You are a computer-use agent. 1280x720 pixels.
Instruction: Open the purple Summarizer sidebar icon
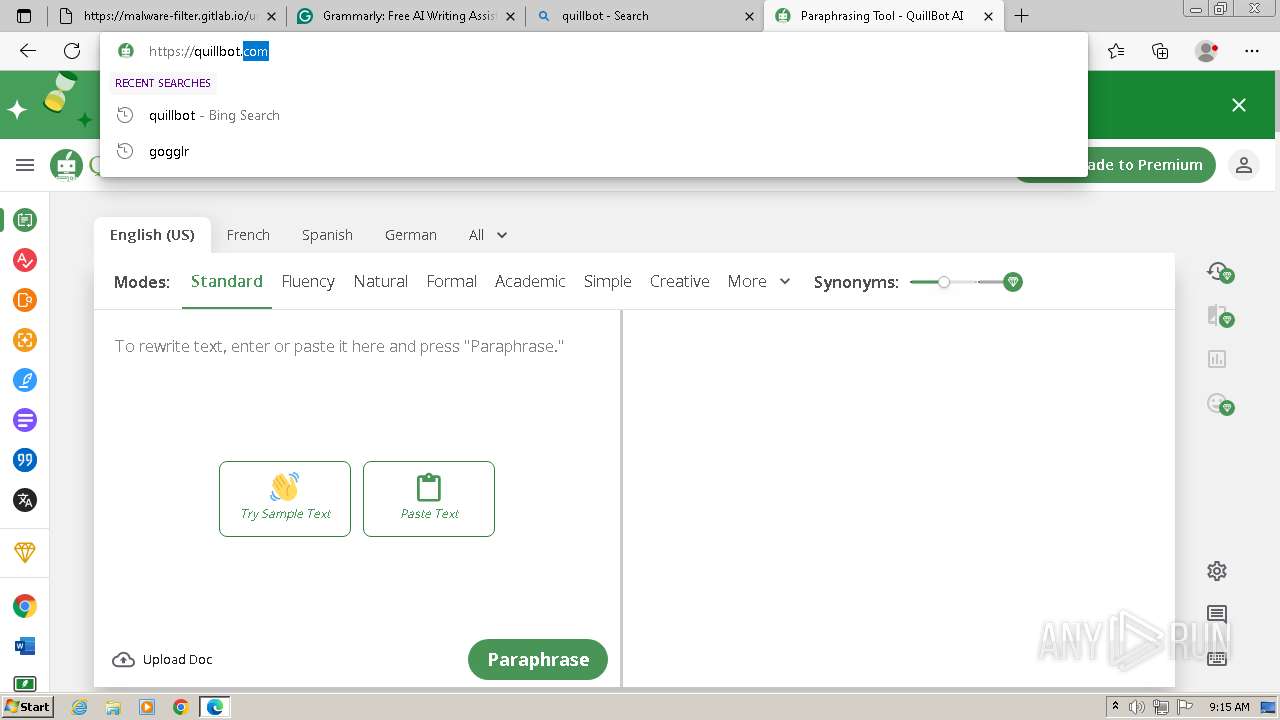(x=25, y=420)
